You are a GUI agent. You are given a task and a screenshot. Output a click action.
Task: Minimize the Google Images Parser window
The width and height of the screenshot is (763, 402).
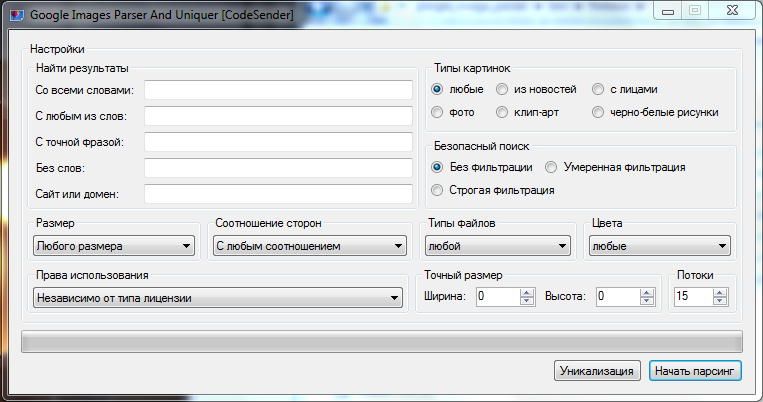point(668,11)
